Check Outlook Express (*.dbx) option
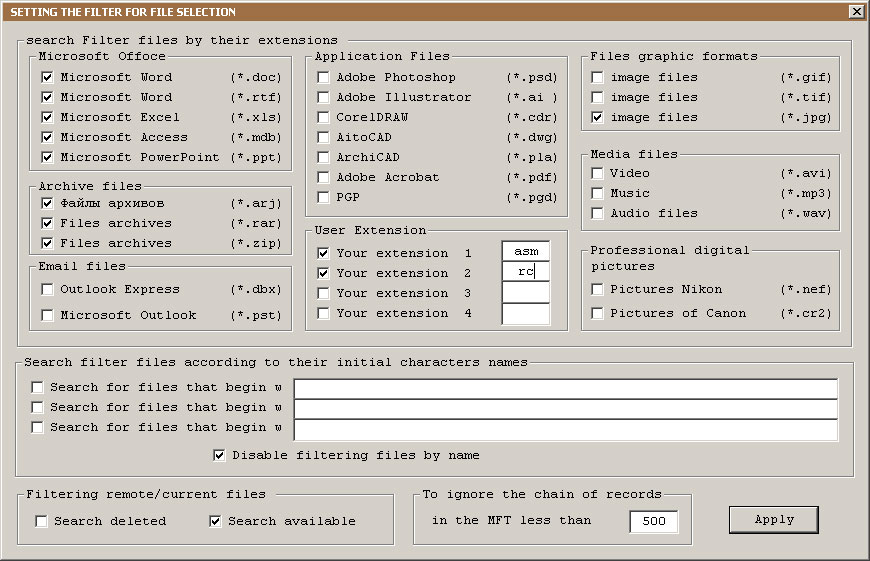 point(47,289)
